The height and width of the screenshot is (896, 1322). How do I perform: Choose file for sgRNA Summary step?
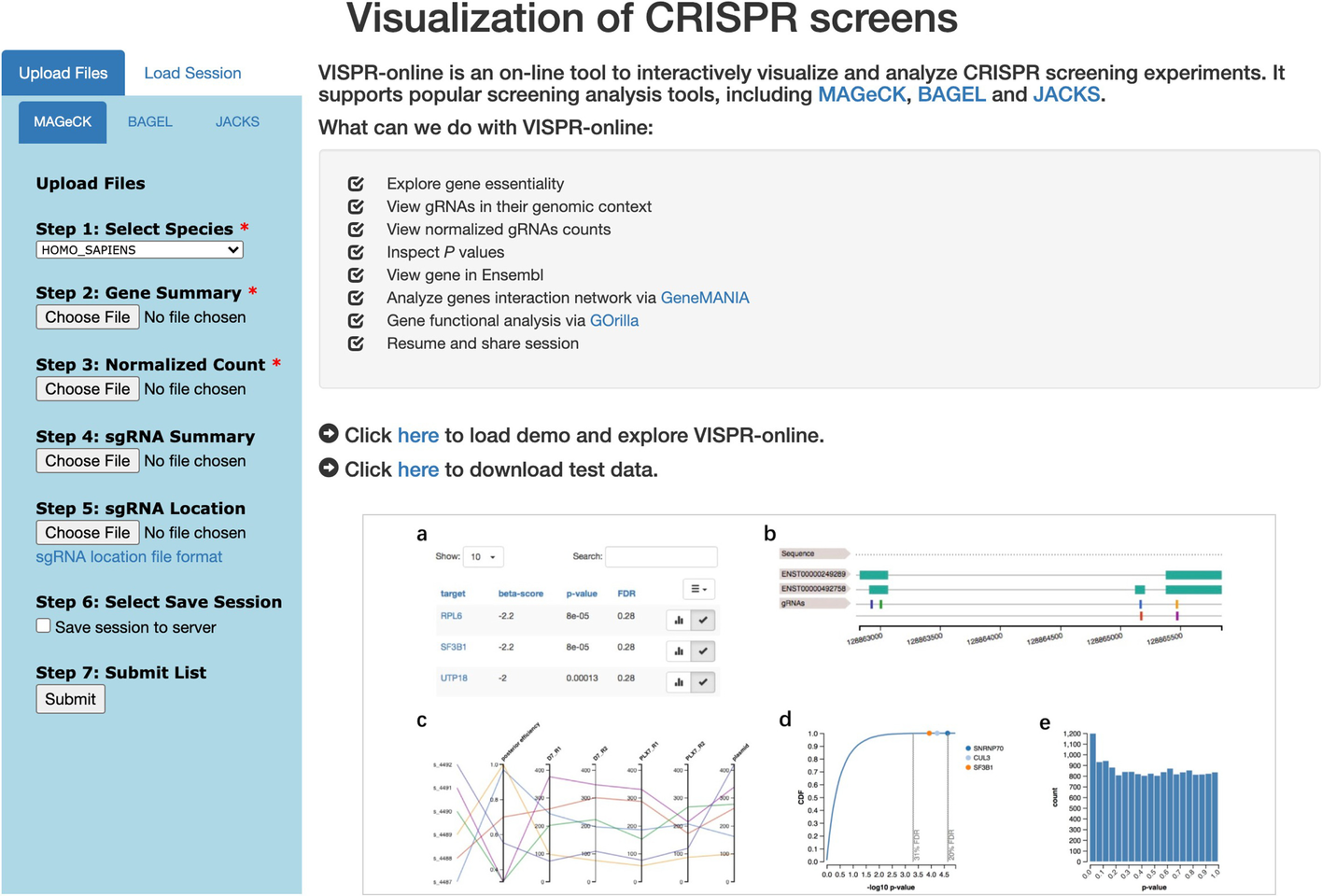[x=88, y=461]
